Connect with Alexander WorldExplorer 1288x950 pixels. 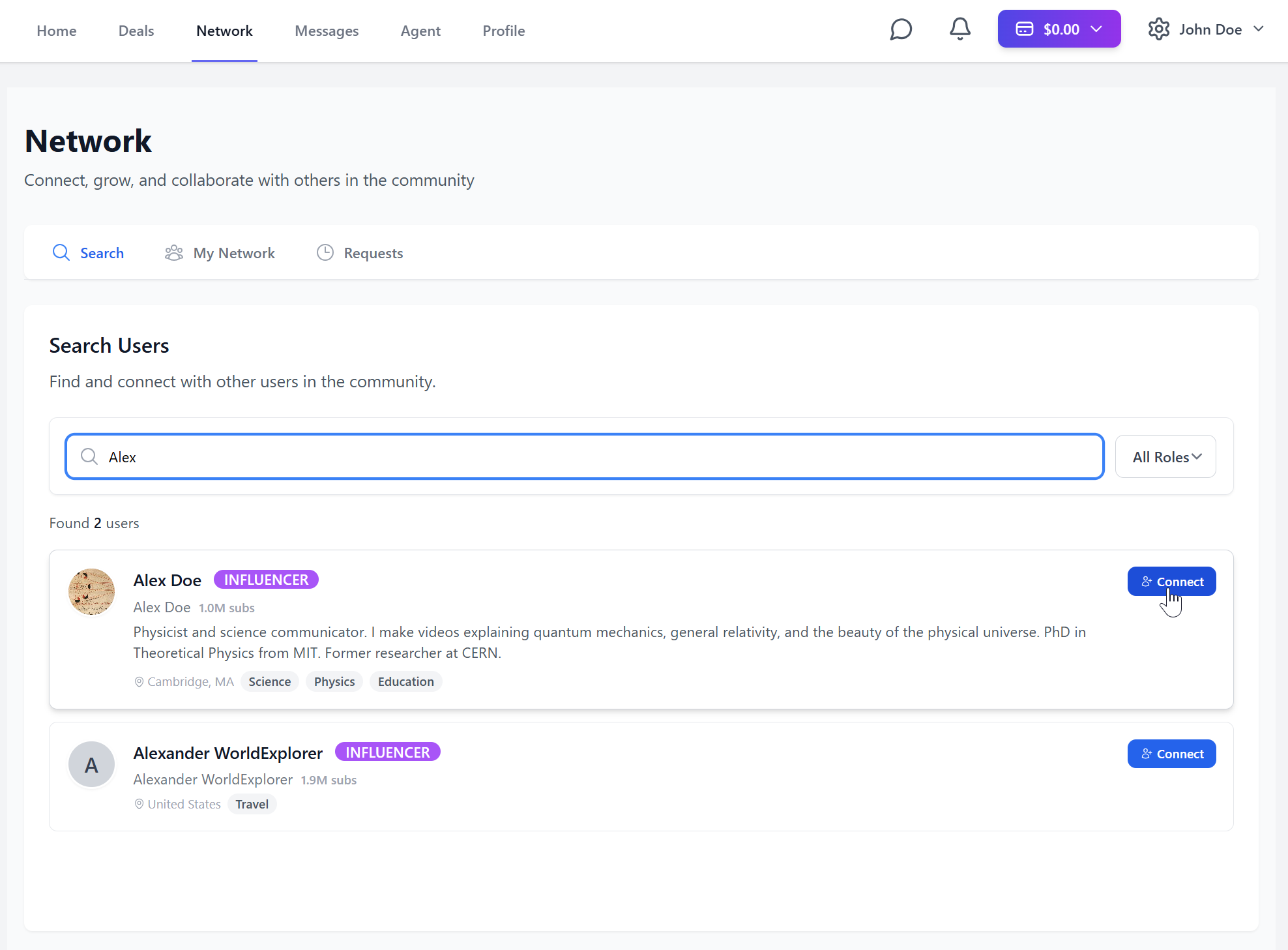pyautogui.click(x=1171, y=754)
